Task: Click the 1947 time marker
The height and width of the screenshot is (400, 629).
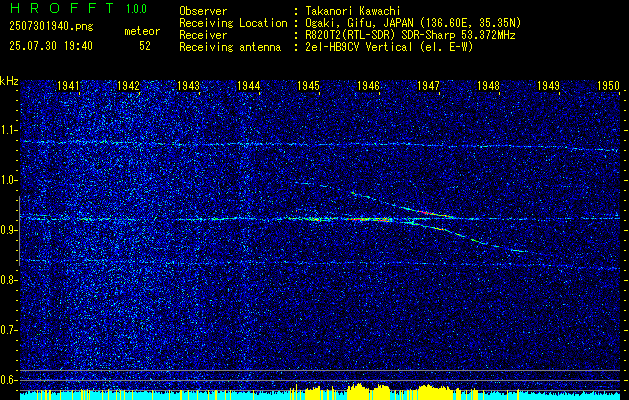Action: (428, 85)
